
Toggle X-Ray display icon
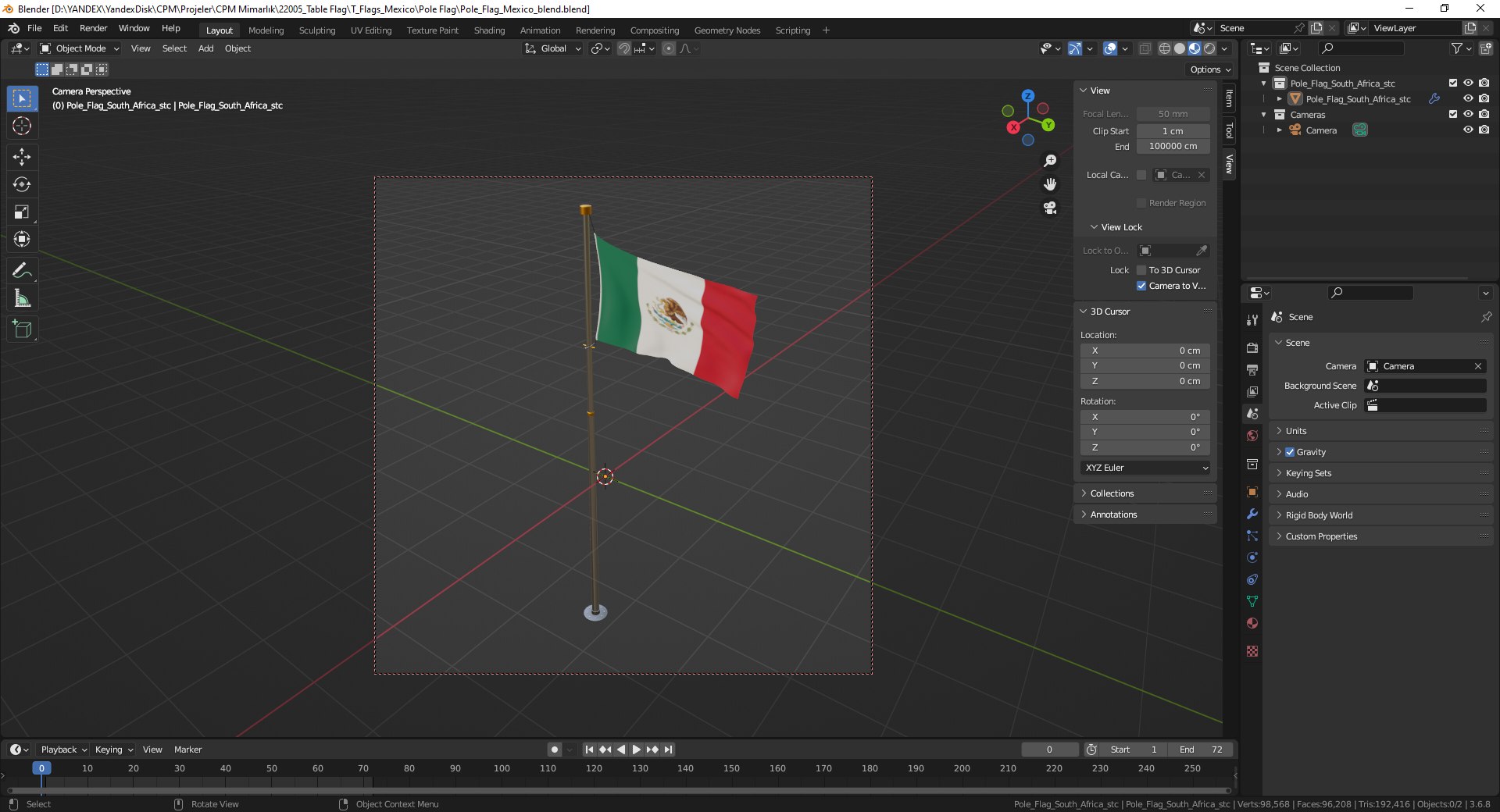(x=1145, y=48)
